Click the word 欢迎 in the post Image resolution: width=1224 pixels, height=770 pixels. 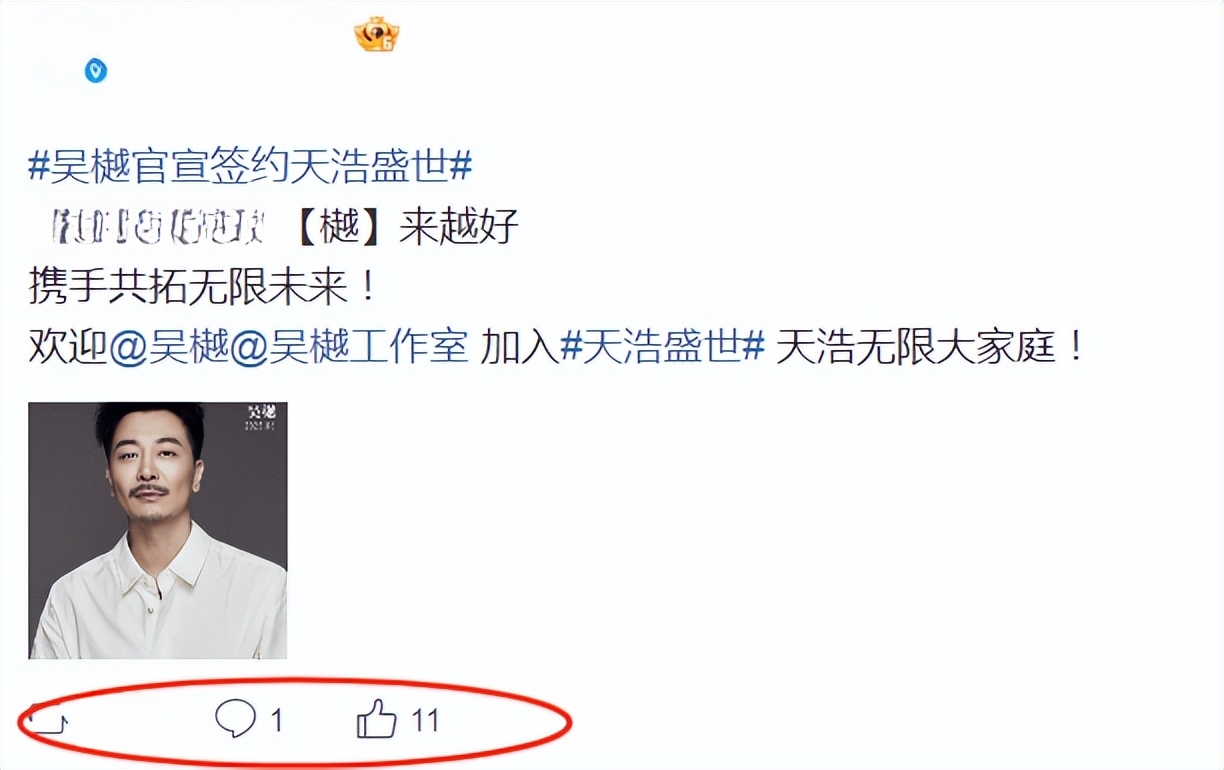coord(67,348)
